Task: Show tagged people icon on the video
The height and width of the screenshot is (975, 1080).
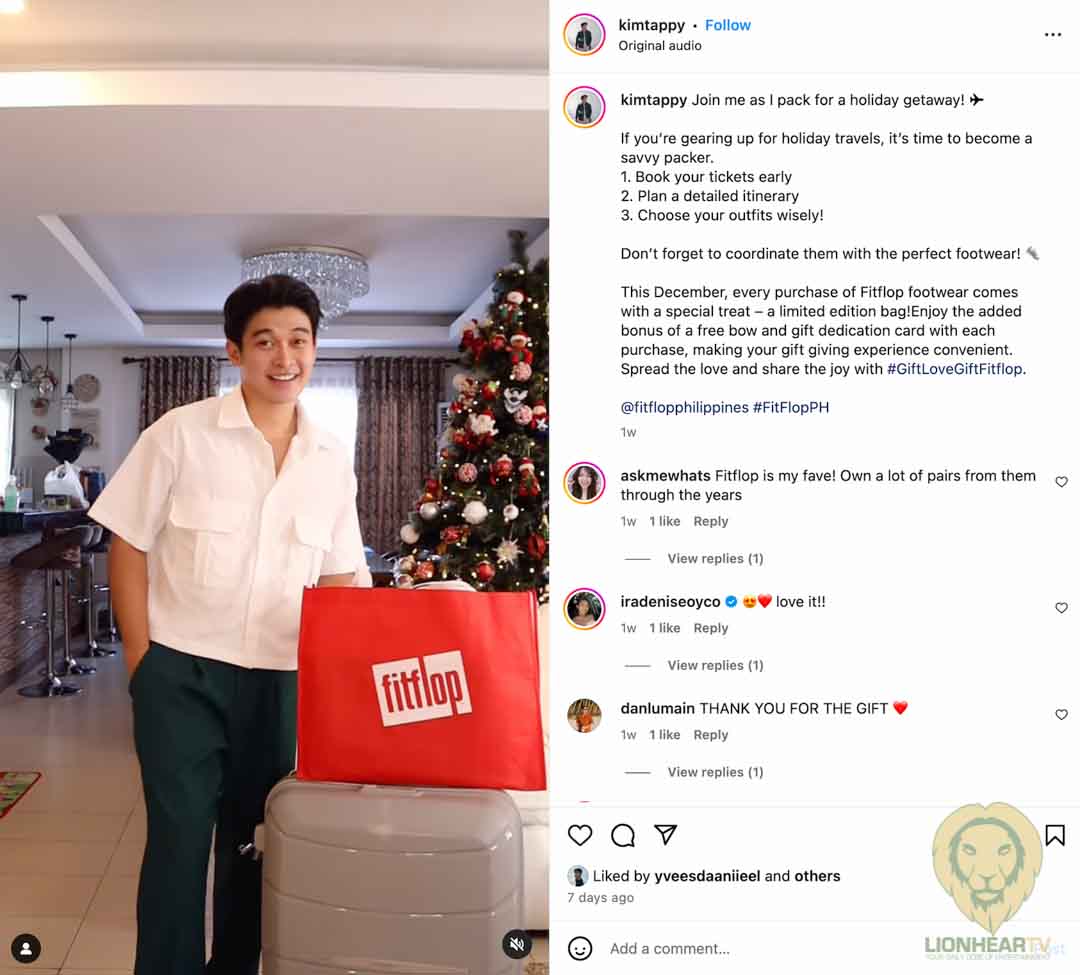Action: pyautogui.click(x=26, y=949)
